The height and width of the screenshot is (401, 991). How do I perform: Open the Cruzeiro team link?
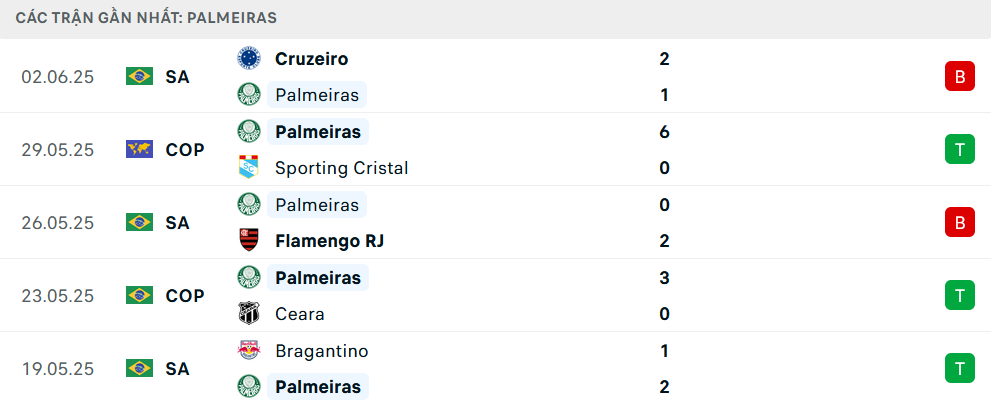[311, 59]
